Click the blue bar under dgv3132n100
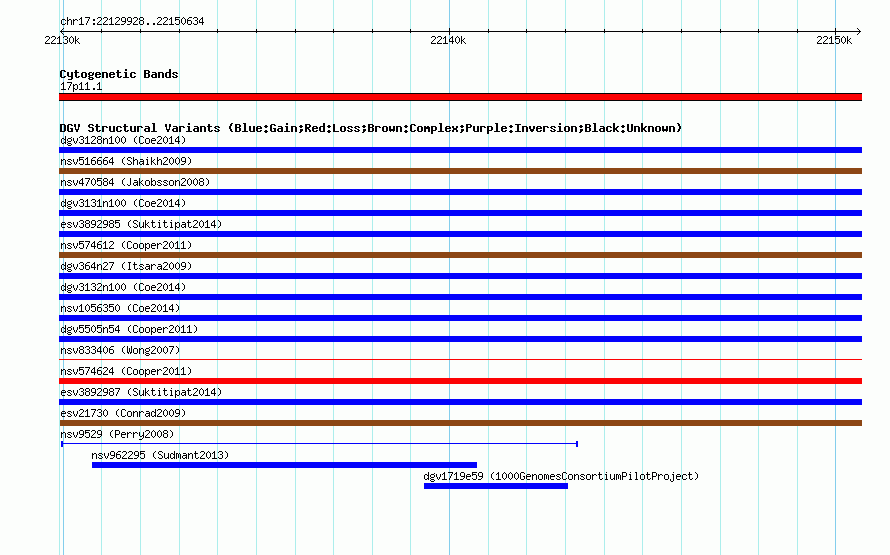The width and height of the screenshot is (890, 555). pos(460,297)
